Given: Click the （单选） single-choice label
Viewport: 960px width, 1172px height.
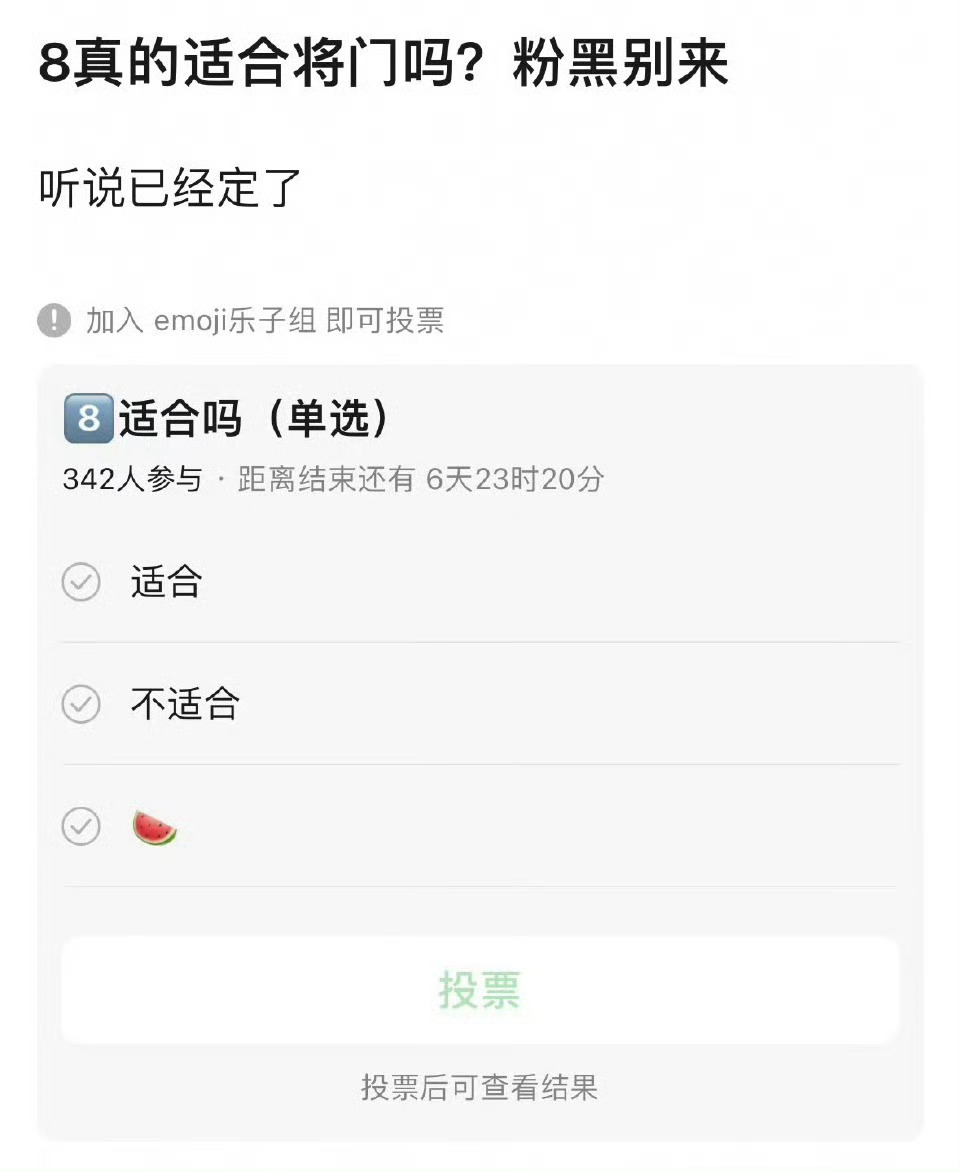Looking at the screenshot, I should 328,419.
